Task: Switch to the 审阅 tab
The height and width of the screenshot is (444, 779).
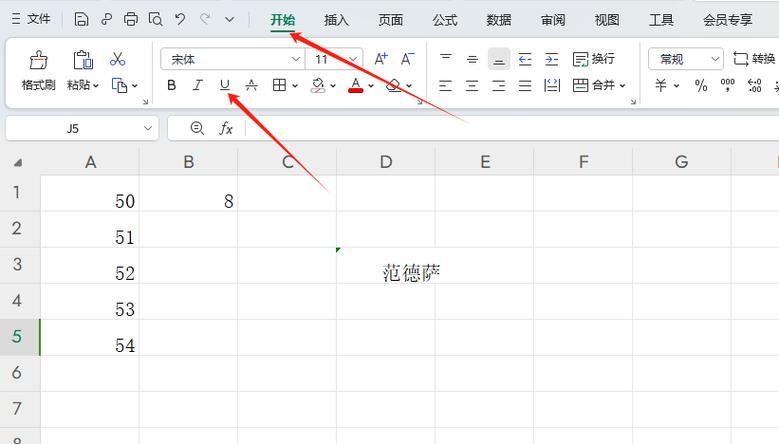Action: [x=553, y=20]
